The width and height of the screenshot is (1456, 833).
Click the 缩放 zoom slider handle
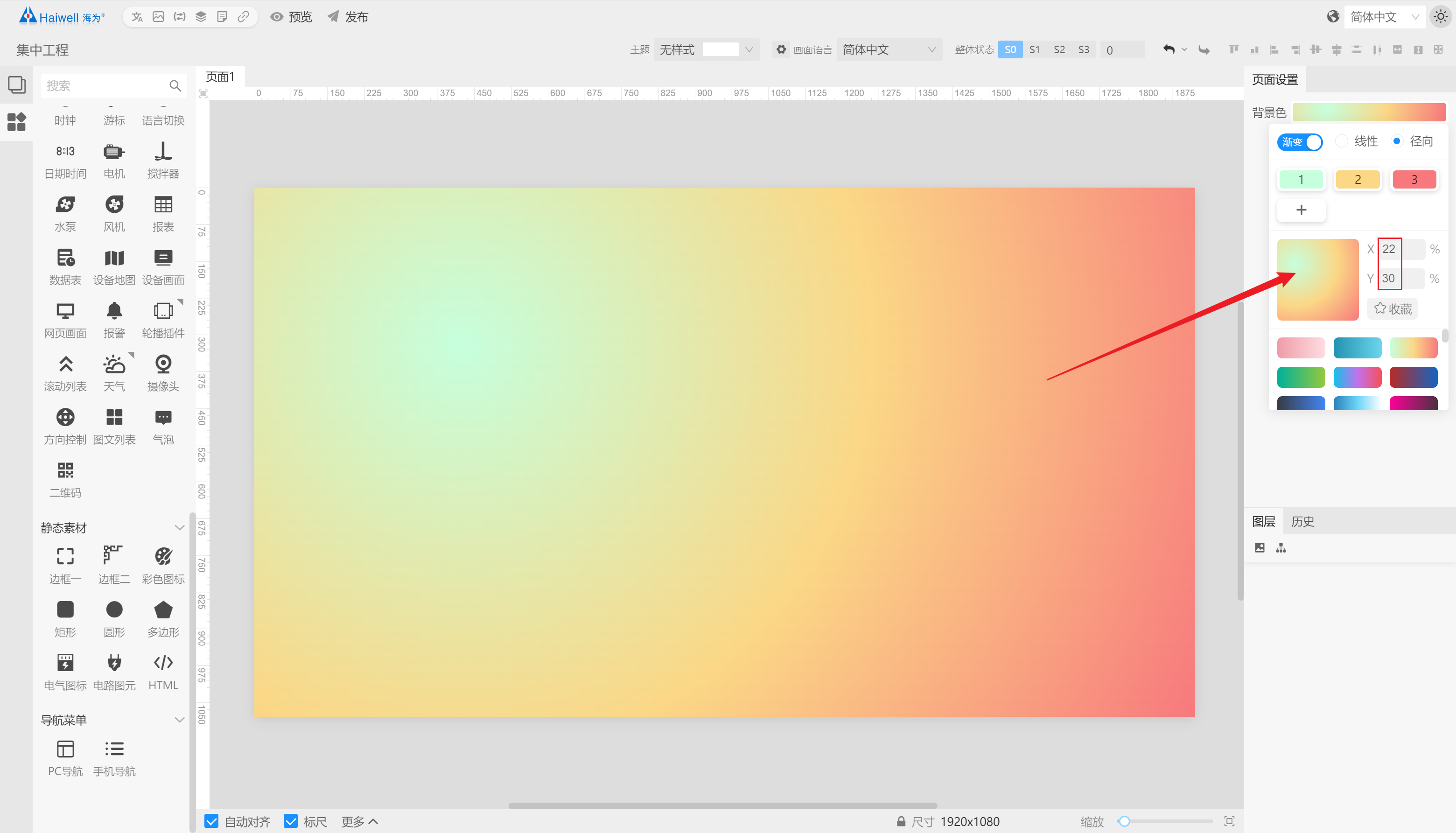[1124, 821]
